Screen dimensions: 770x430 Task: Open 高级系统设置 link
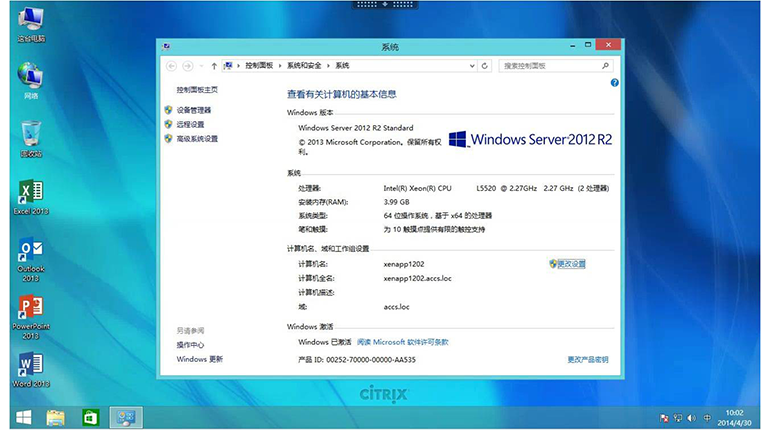197,138
